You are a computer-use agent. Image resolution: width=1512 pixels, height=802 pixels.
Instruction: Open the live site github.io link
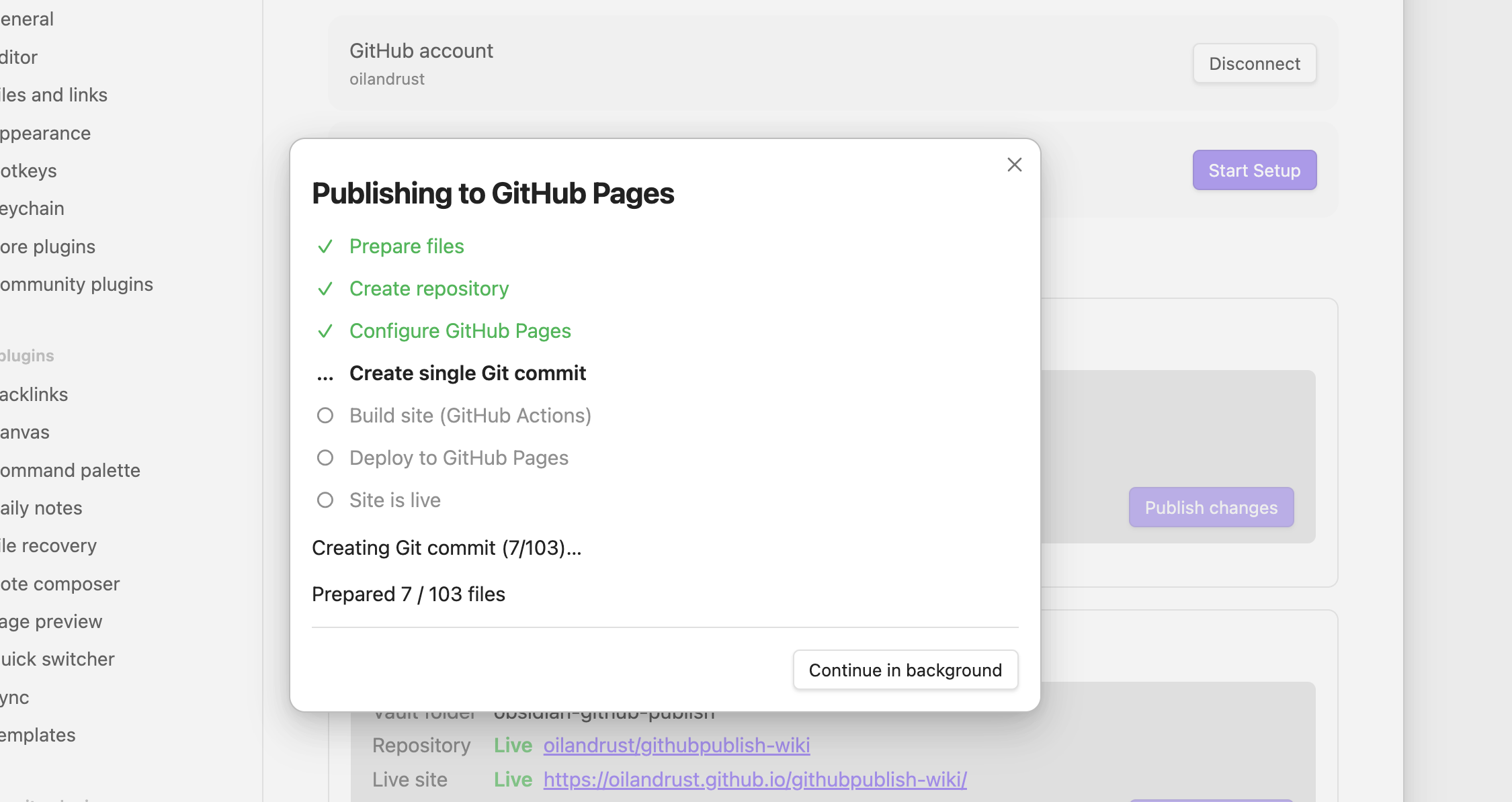tap(755, 779)
